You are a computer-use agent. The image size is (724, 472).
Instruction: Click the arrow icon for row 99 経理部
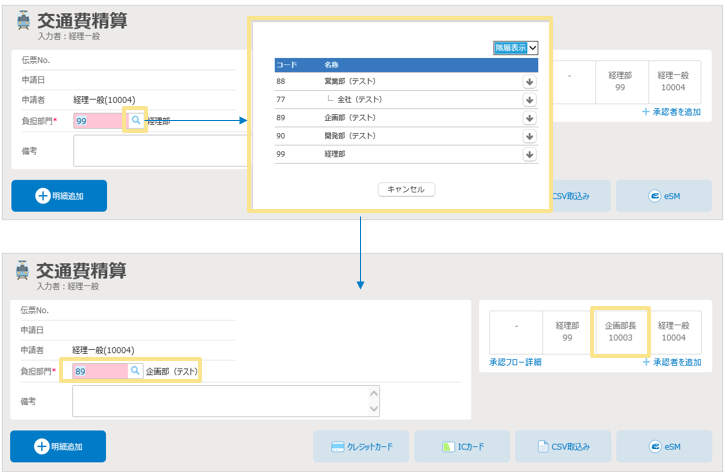[x=529, y=155]
